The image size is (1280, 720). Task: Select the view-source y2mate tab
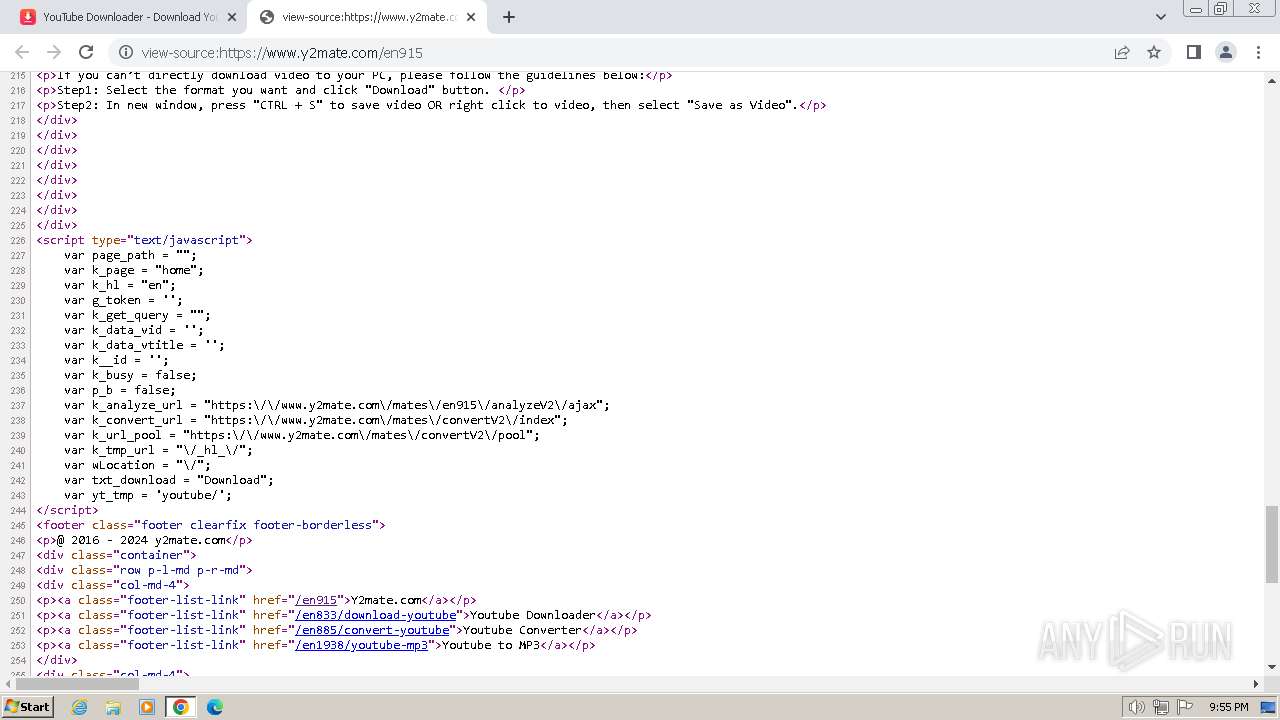(x=366, y=17)
